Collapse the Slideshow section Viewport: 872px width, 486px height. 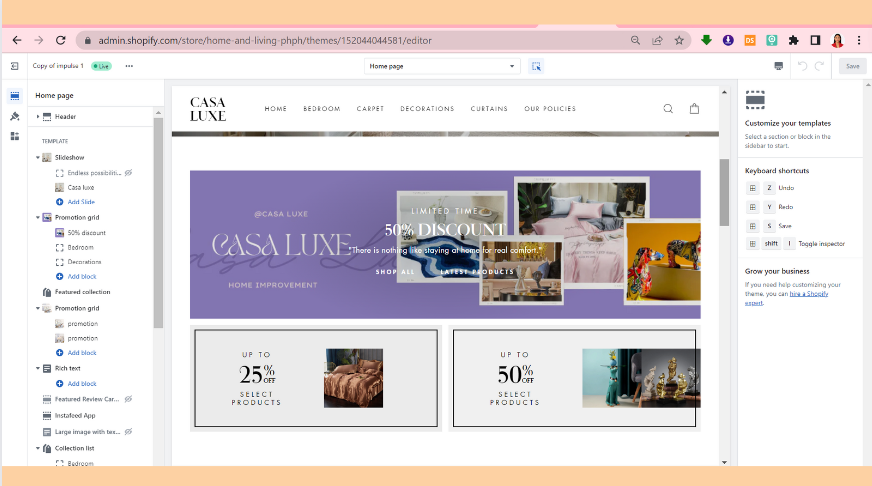[38, 158]
